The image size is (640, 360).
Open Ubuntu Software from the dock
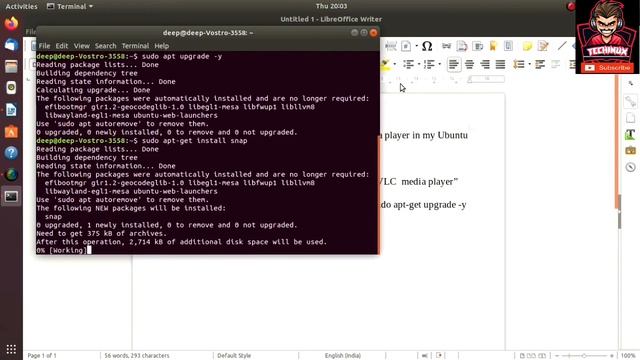tap(11, 131)
